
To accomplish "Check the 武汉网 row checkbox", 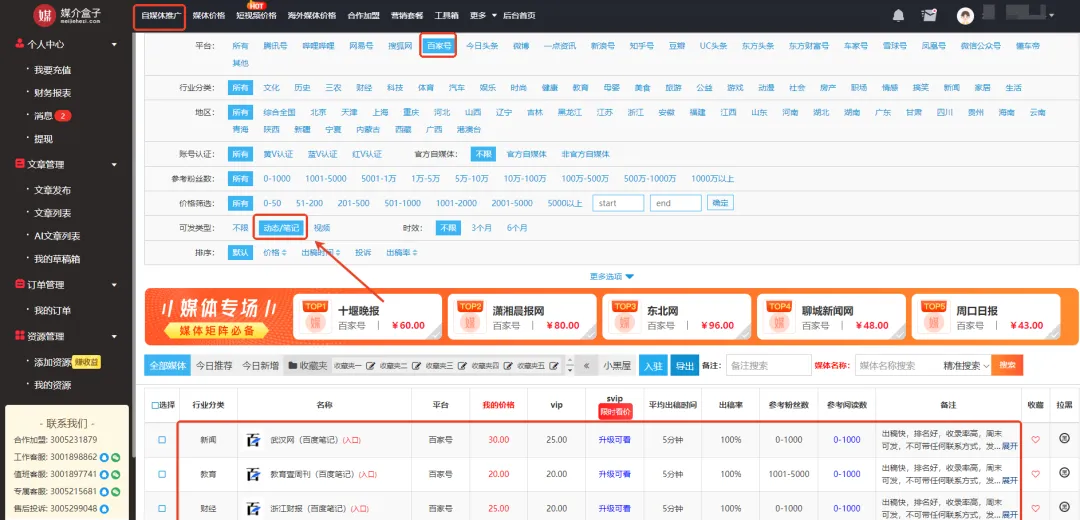I will click(x=162, y=439).
